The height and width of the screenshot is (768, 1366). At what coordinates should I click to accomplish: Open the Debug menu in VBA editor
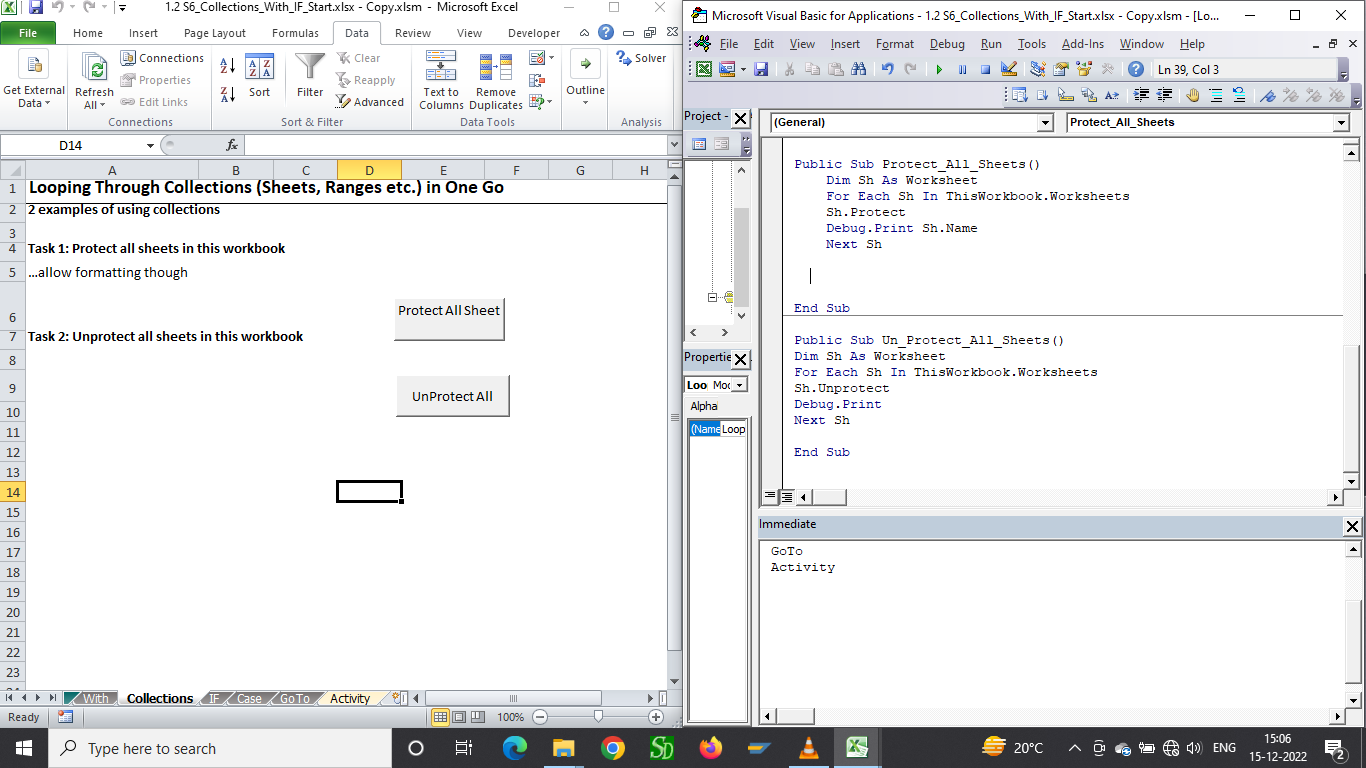point(947,44)
